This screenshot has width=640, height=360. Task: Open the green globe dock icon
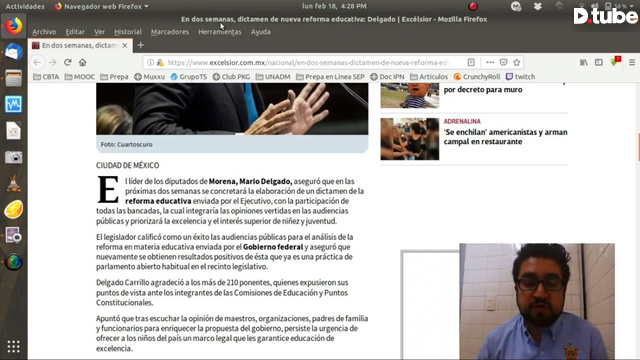[x=13, y=262]
